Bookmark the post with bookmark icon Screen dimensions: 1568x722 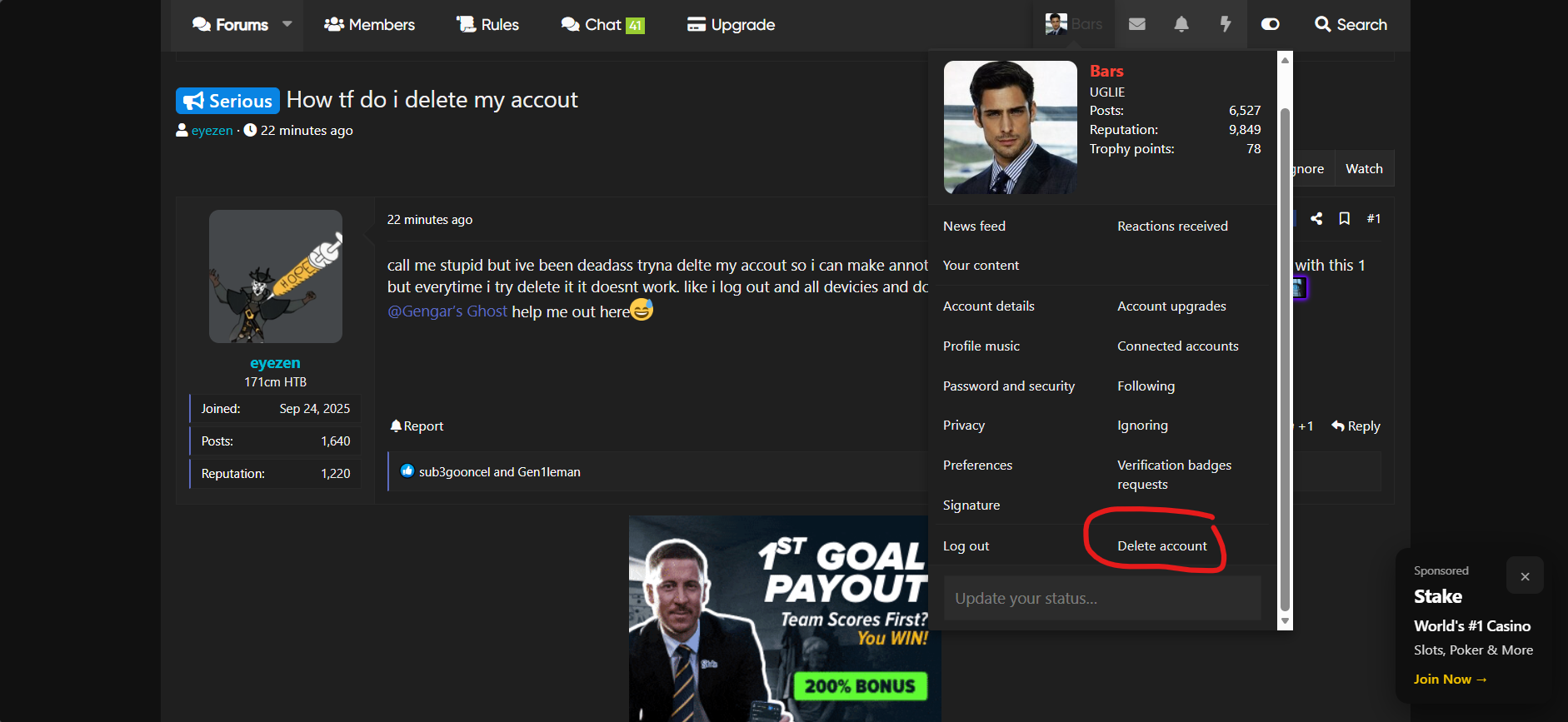point(1344,218)
